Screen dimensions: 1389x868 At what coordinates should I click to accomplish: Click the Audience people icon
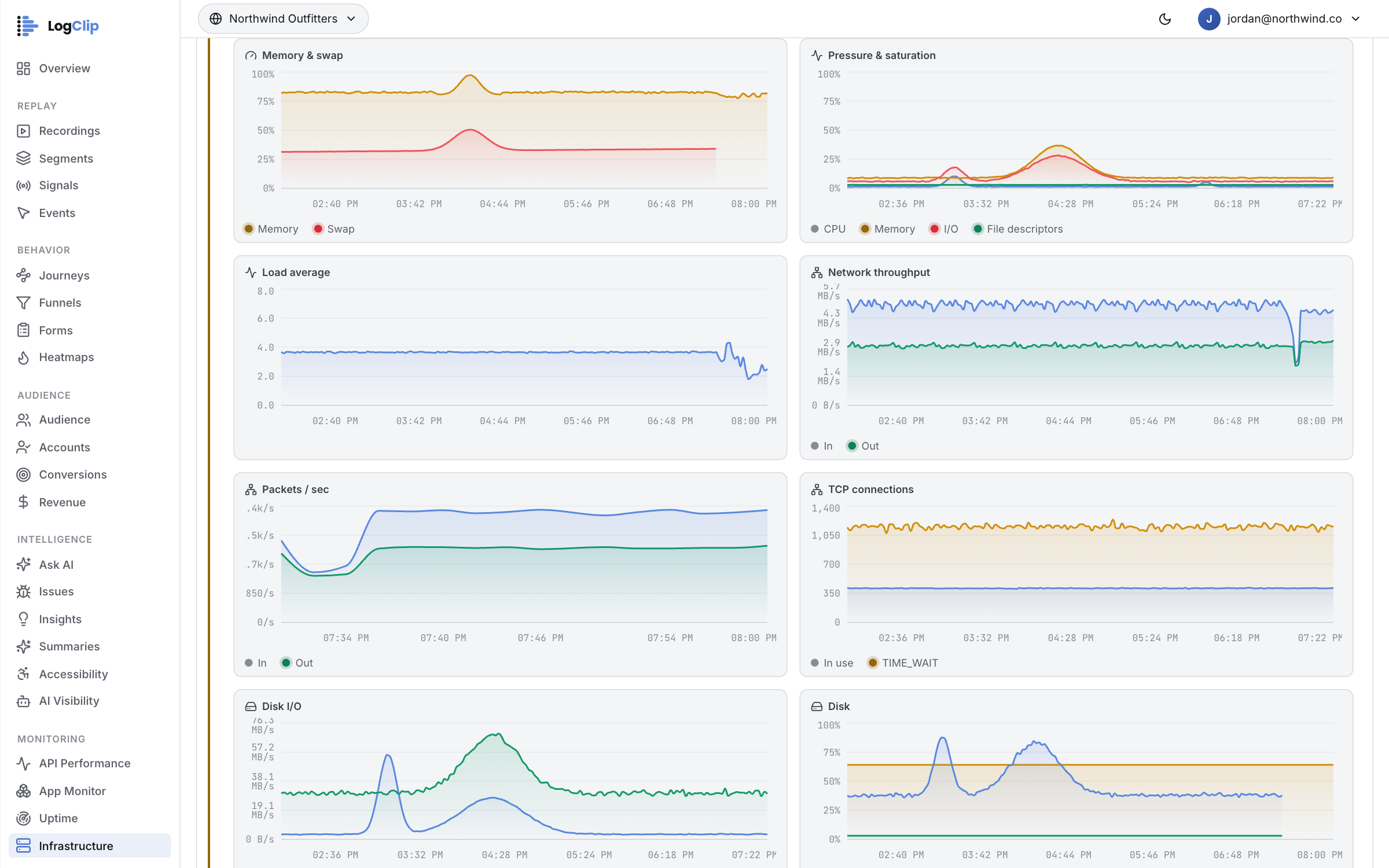23,420
